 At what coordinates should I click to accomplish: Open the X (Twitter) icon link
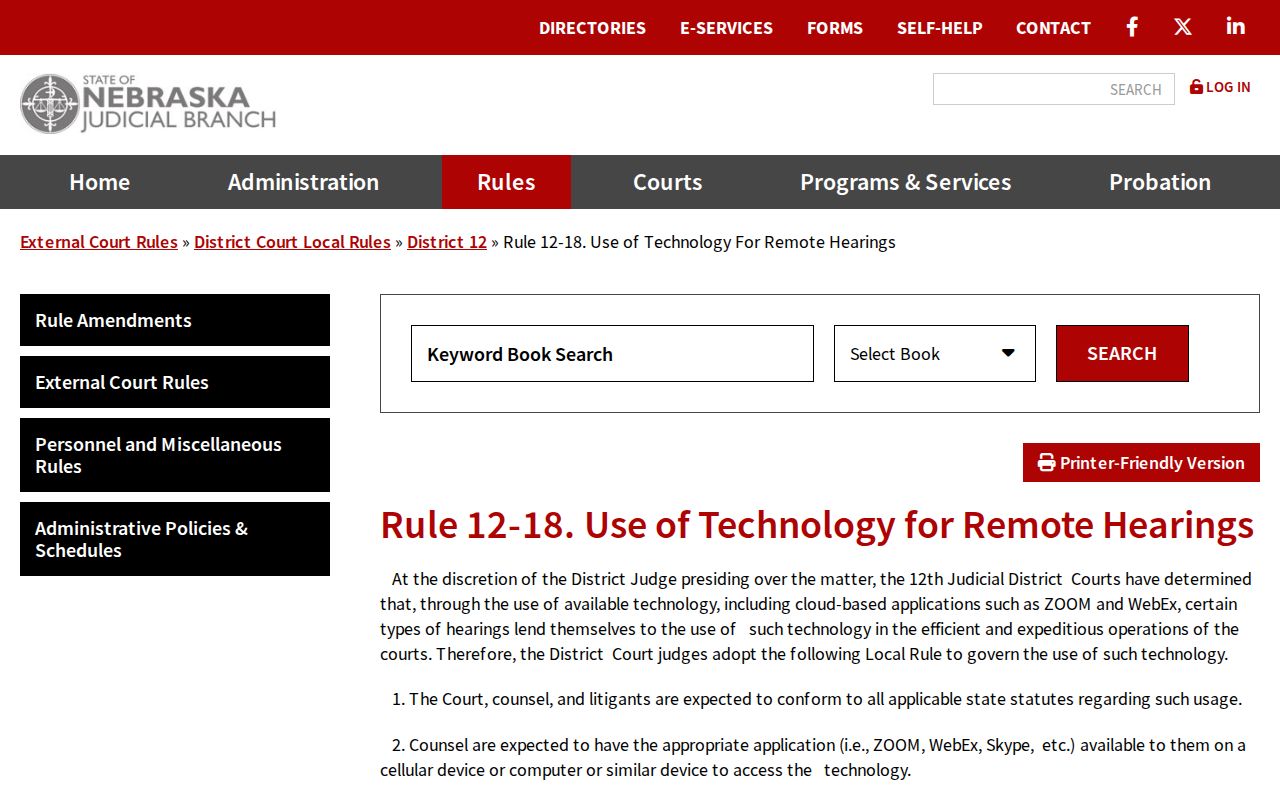point(1183,27)
